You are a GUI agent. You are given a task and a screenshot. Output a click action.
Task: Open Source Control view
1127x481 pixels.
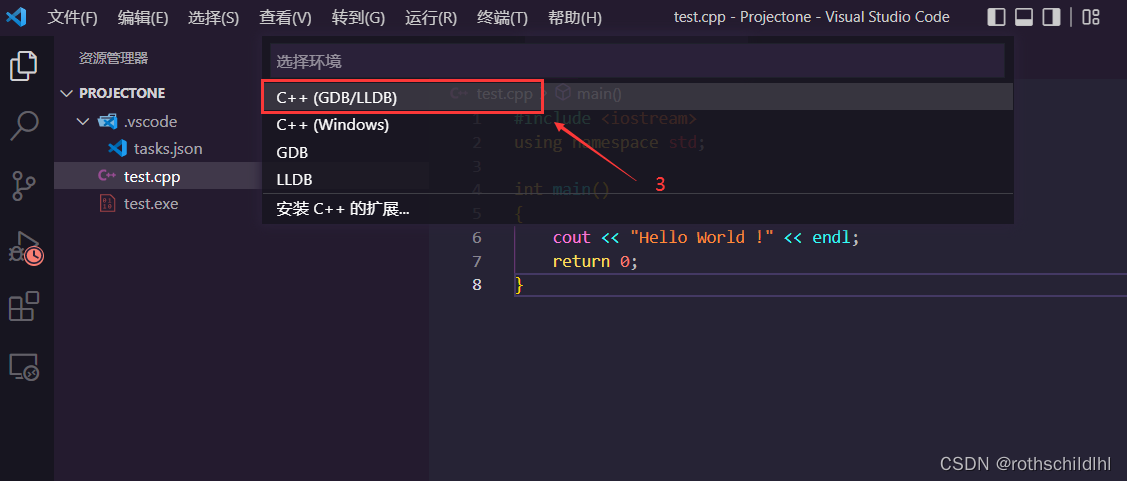[x=24, y=185]
